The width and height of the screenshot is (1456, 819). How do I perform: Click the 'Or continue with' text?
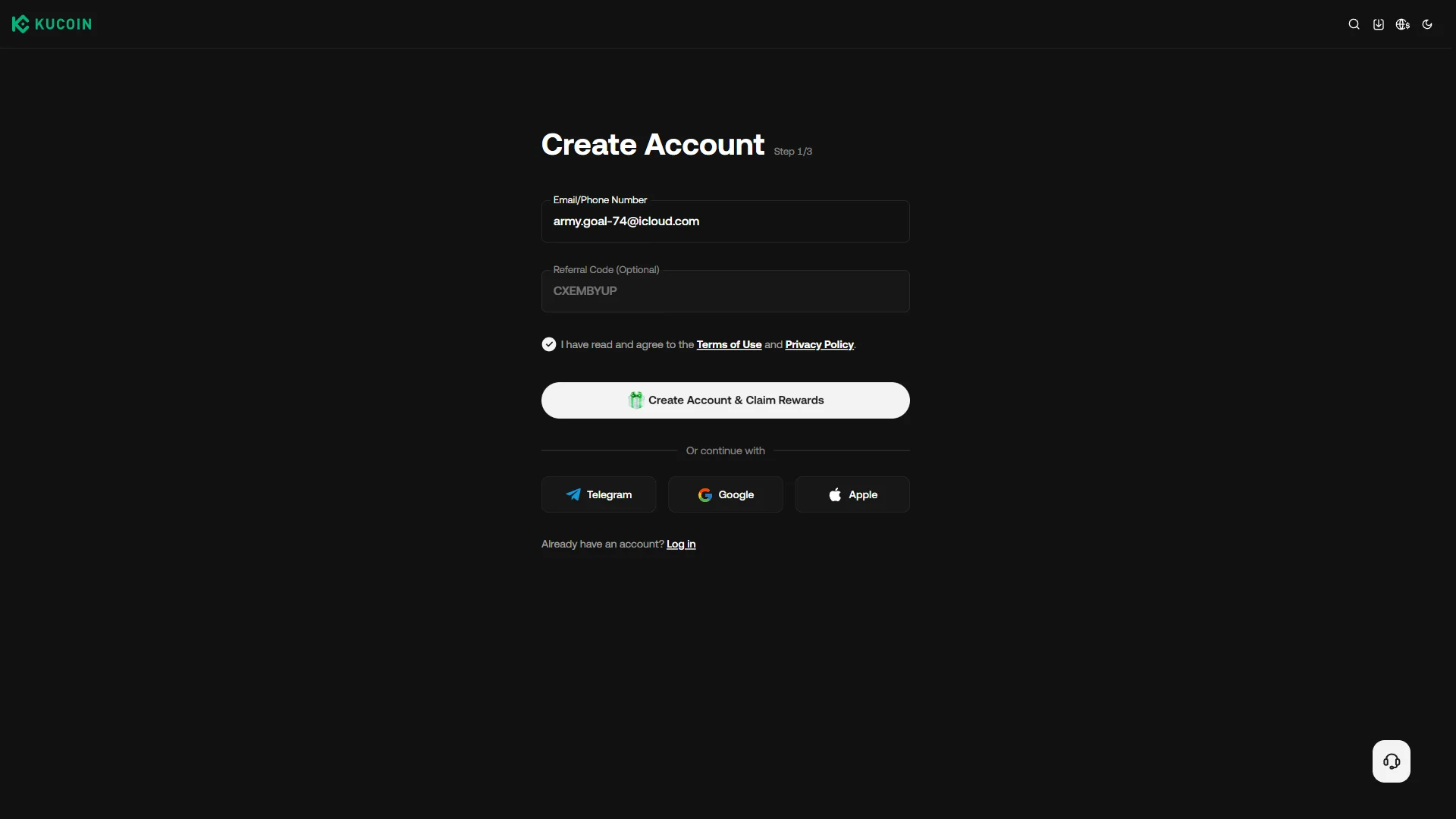coord(725,450)
